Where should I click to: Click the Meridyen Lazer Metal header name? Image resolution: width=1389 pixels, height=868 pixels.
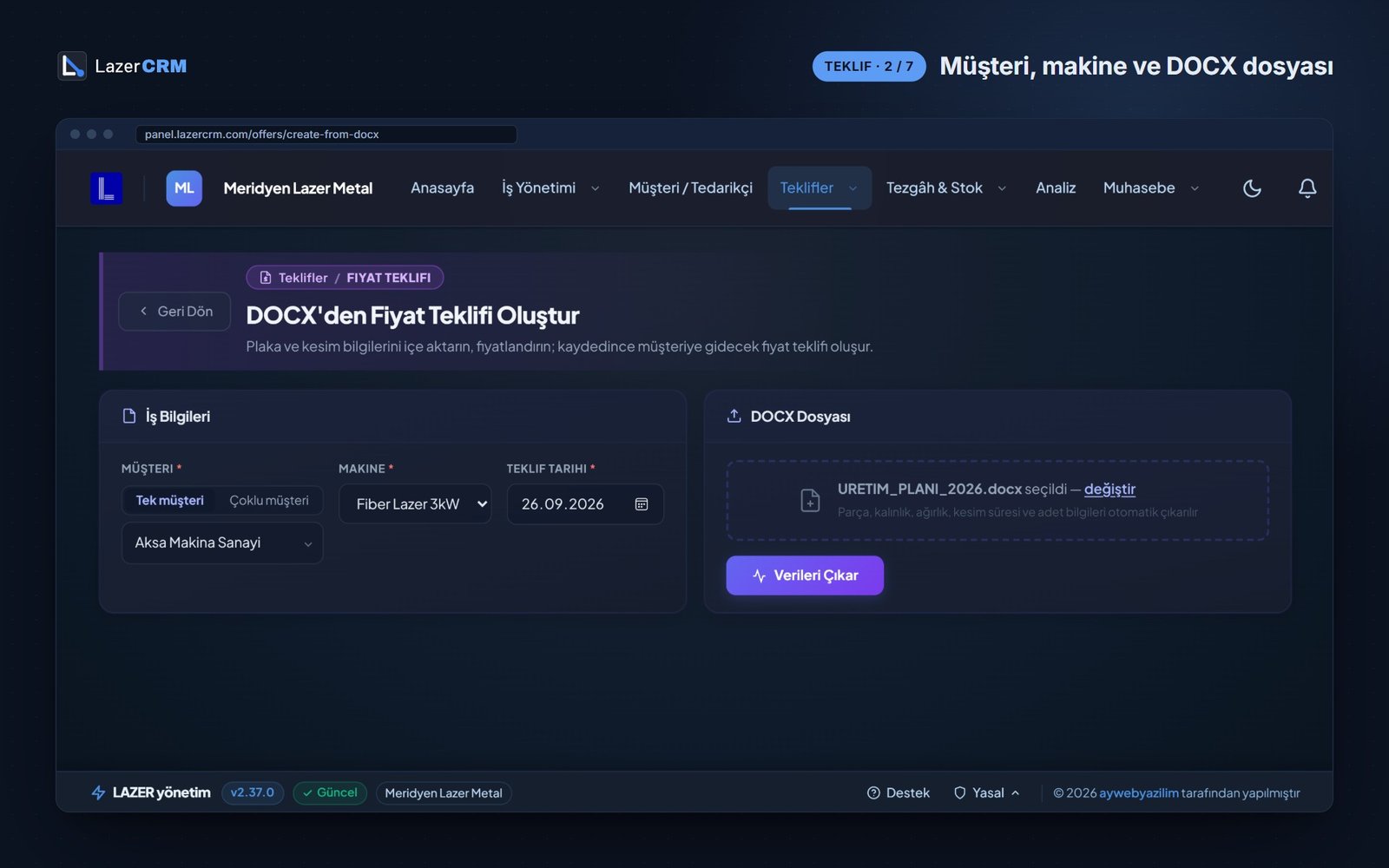click(298, 188)
